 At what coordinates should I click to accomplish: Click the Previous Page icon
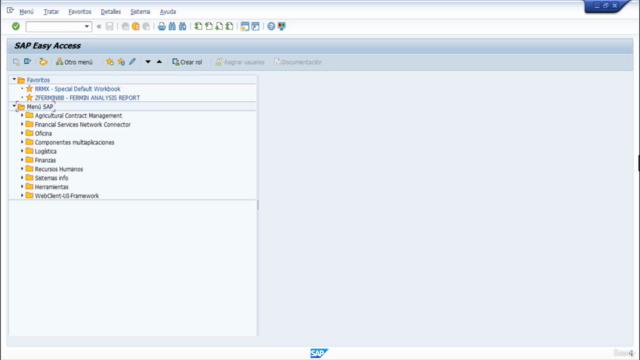point(209,27)
